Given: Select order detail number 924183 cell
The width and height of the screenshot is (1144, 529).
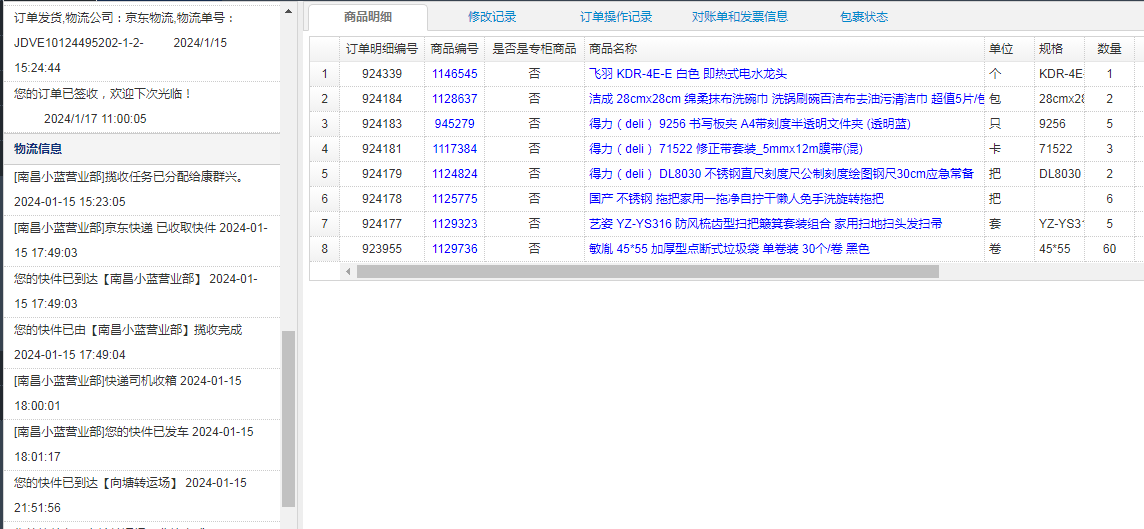Looking at the screenshot, I should [x=382, y=124].
